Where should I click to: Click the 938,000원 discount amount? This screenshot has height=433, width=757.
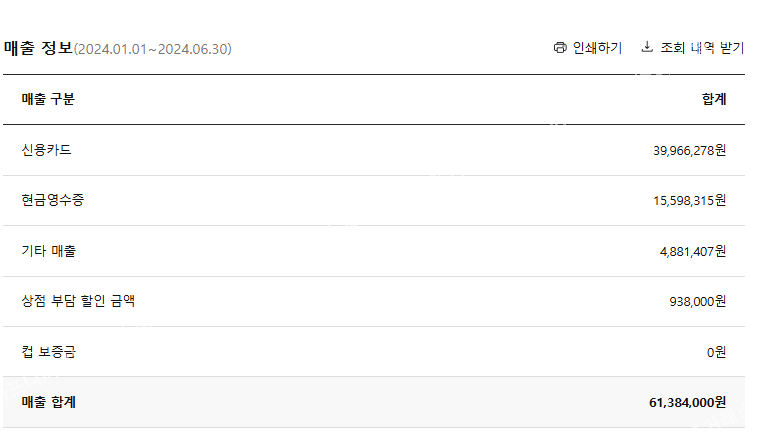click(x=697, y=301)
